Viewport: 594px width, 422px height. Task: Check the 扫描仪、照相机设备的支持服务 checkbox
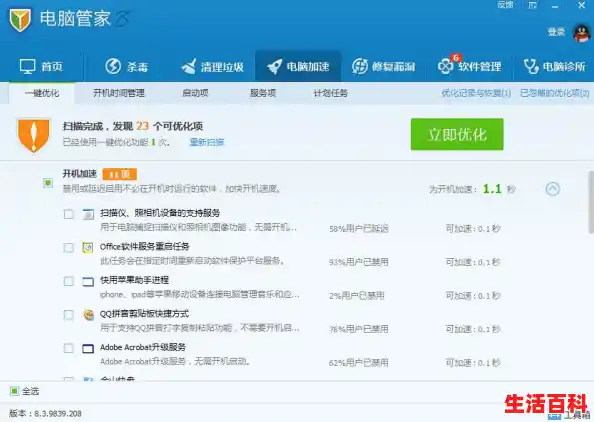pos(69,214)
